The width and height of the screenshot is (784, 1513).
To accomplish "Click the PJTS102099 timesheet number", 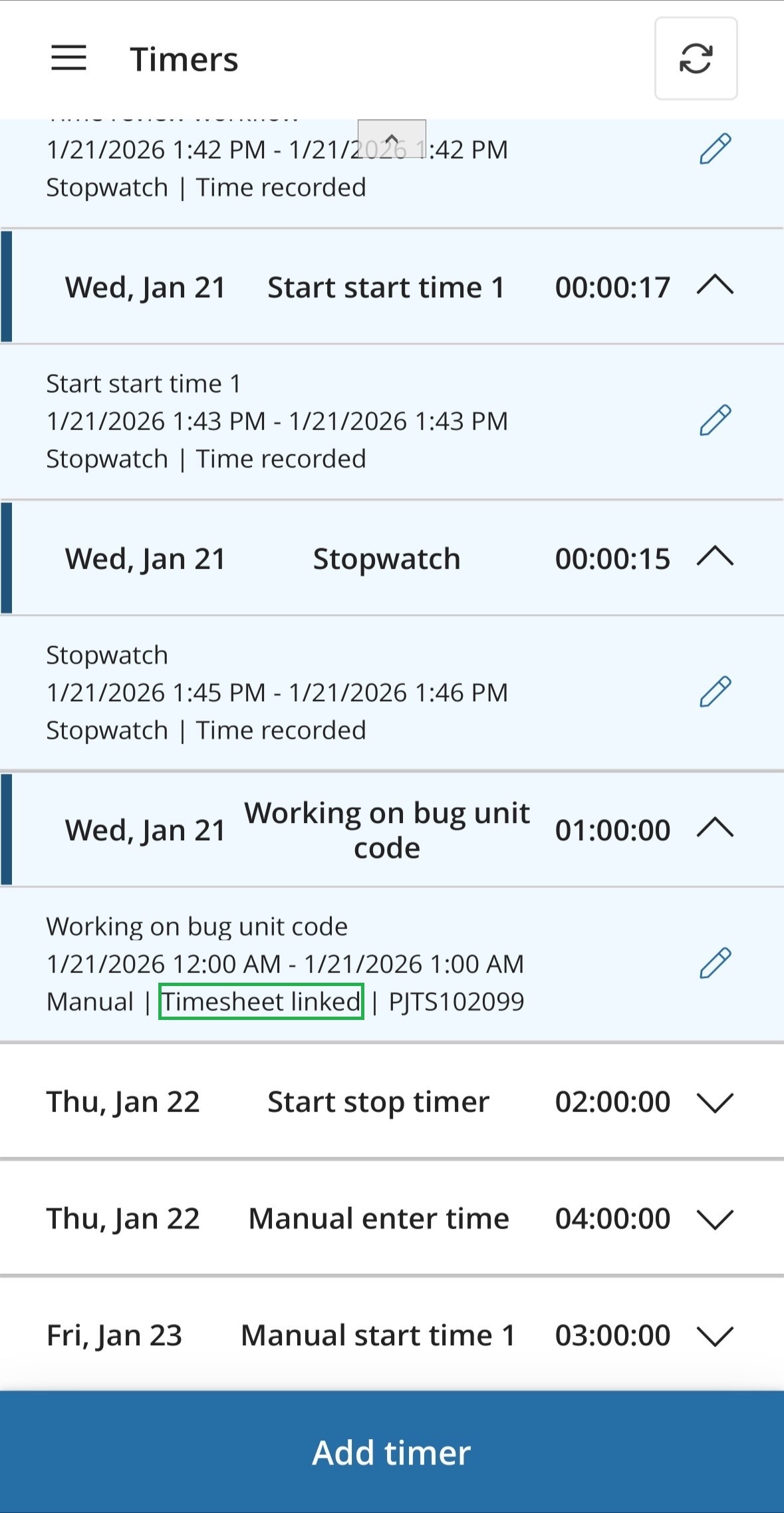I will click(456, 1001).
